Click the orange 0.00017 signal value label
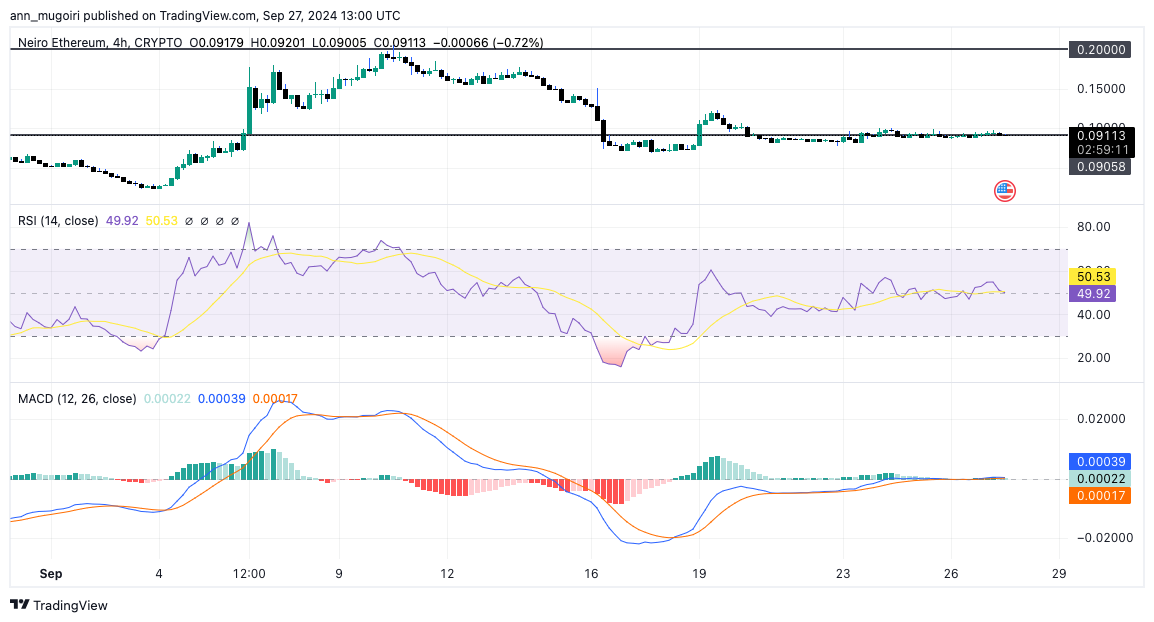This screenshot has height=622, width=1154. [x=1099, y=495]
